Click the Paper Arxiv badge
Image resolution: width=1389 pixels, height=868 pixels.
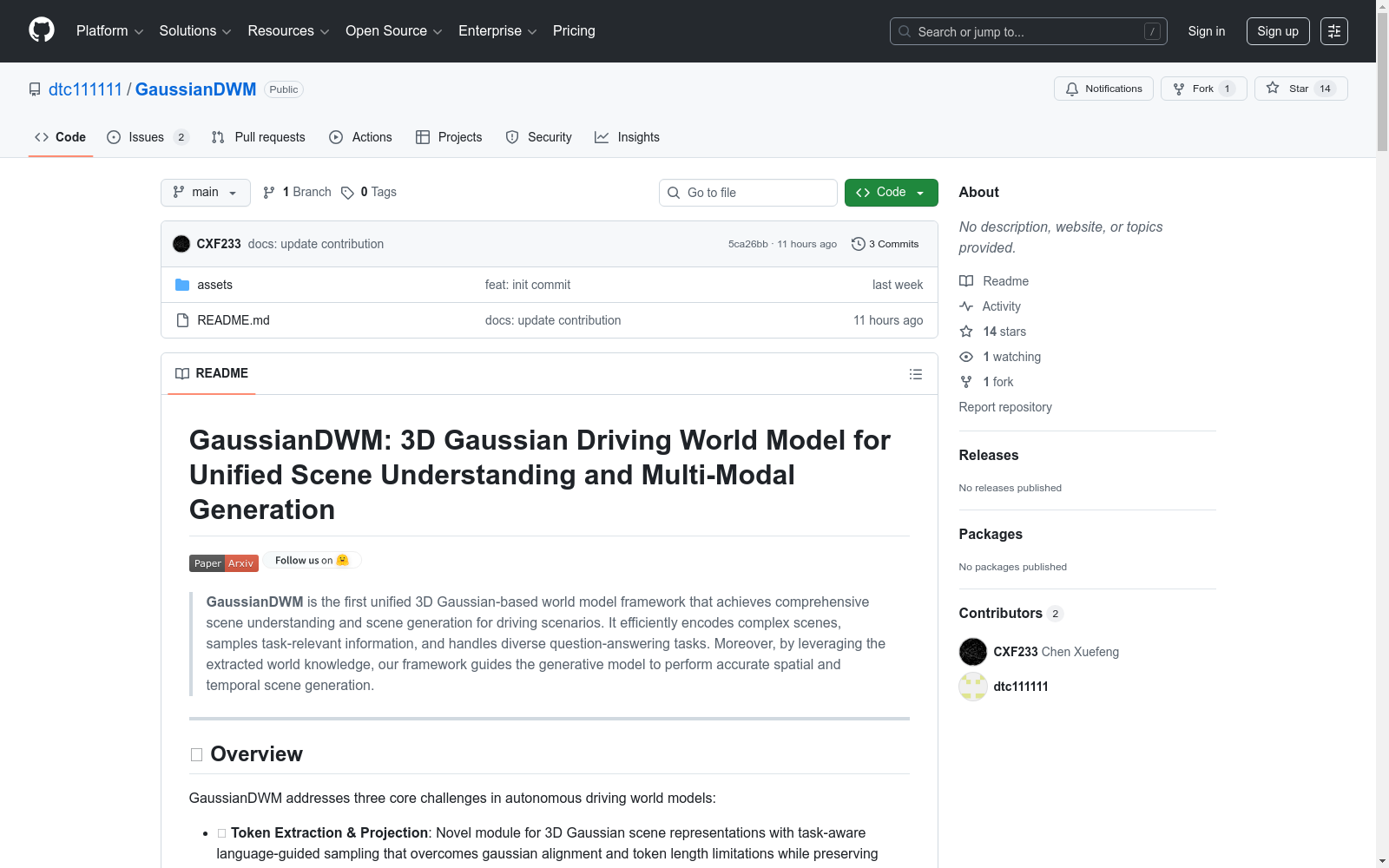224,563
